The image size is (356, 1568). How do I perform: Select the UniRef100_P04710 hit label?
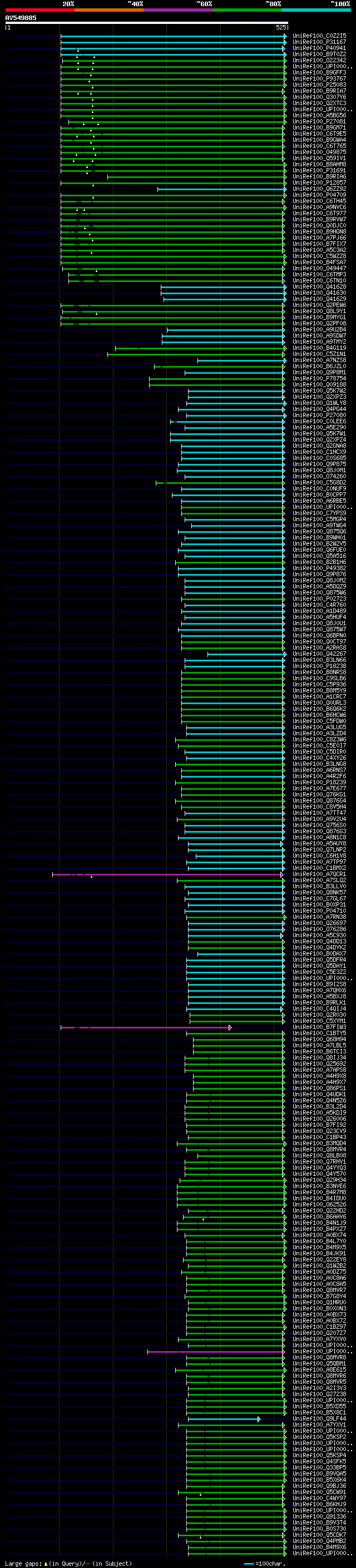(x=319, y=911)
